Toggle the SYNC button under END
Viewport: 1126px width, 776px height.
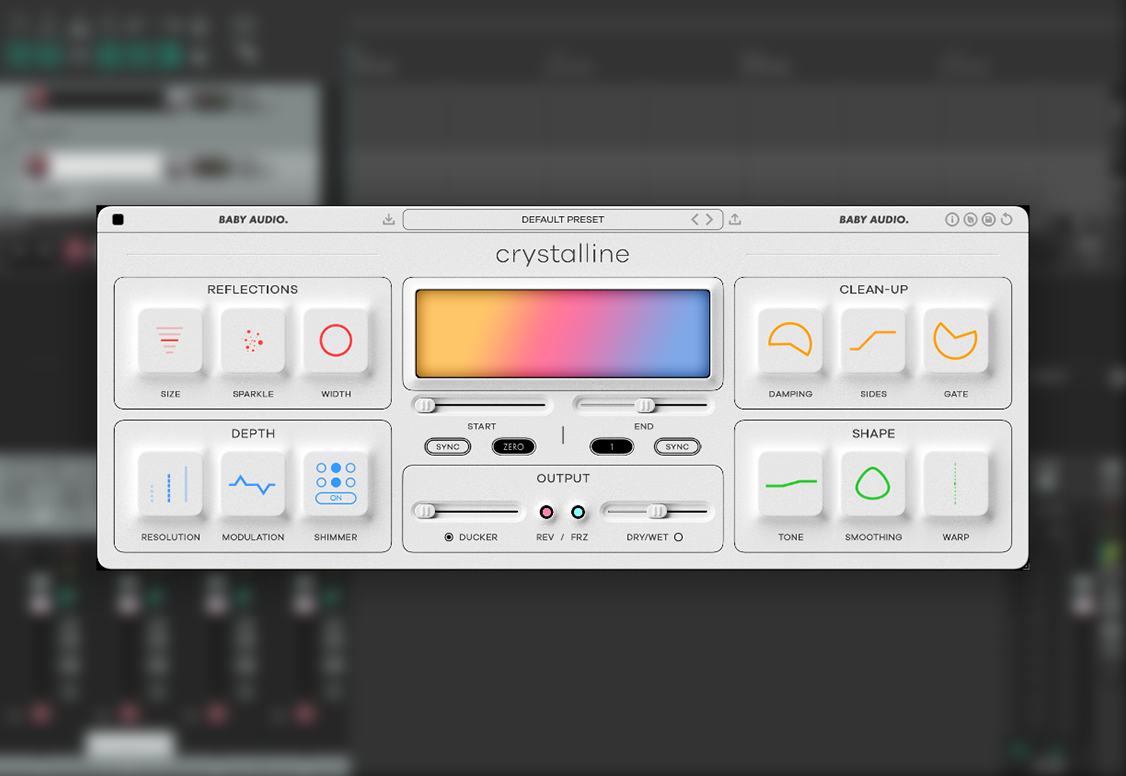coord(676,447)
